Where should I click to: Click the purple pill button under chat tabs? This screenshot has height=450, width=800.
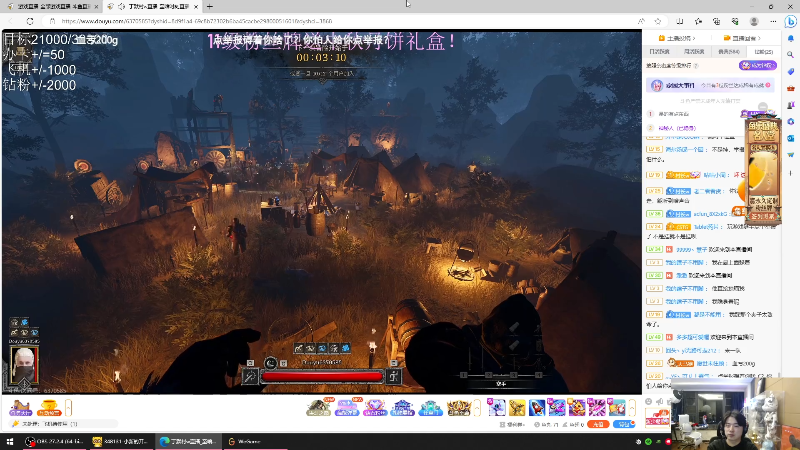[x=758, y=65]
